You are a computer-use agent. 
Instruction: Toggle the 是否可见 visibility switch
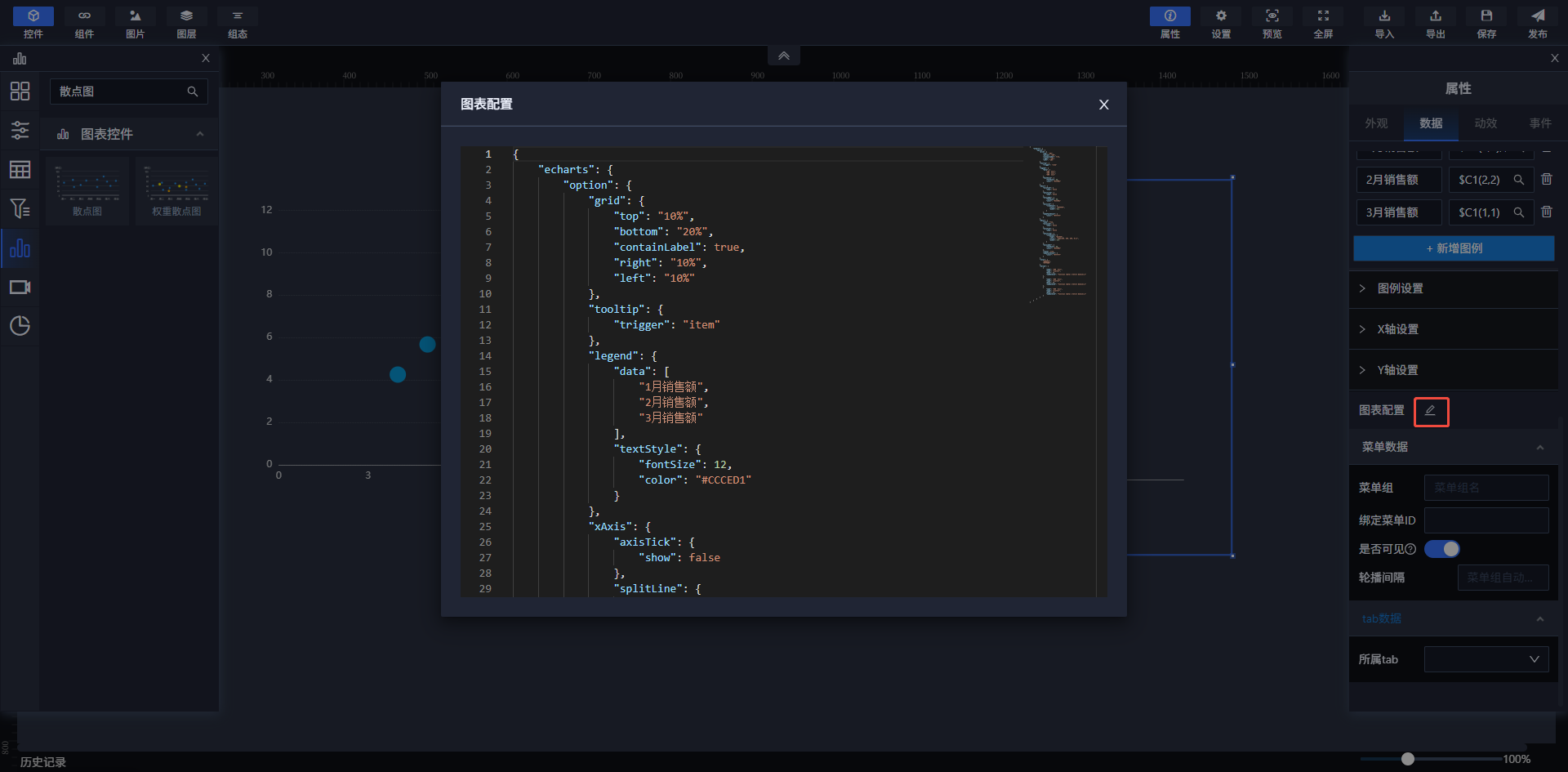pos(1441,549)
